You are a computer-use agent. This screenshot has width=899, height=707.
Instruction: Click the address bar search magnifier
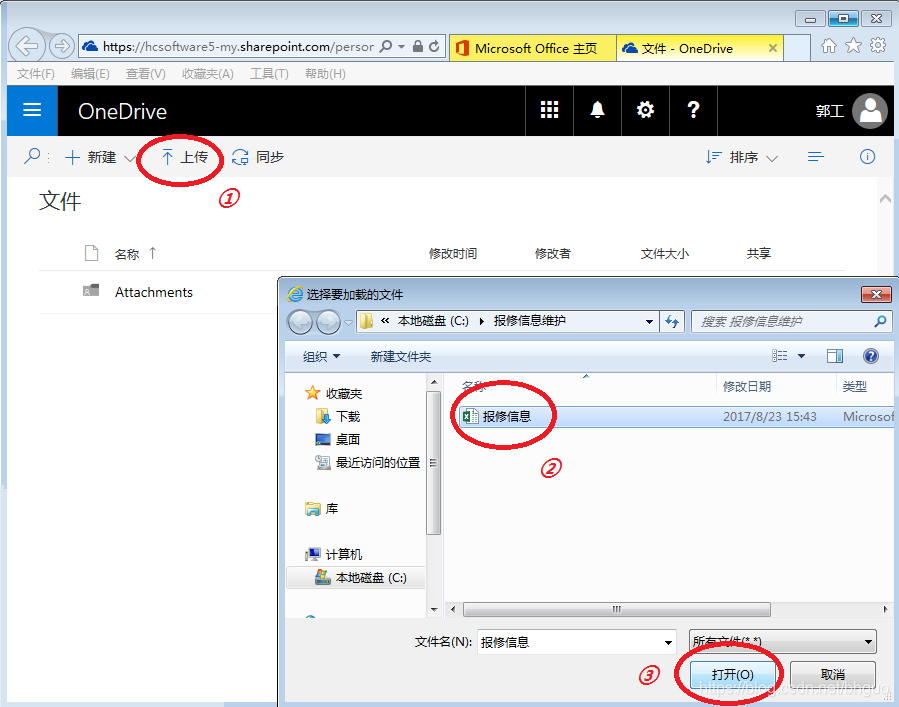(386, 46)
